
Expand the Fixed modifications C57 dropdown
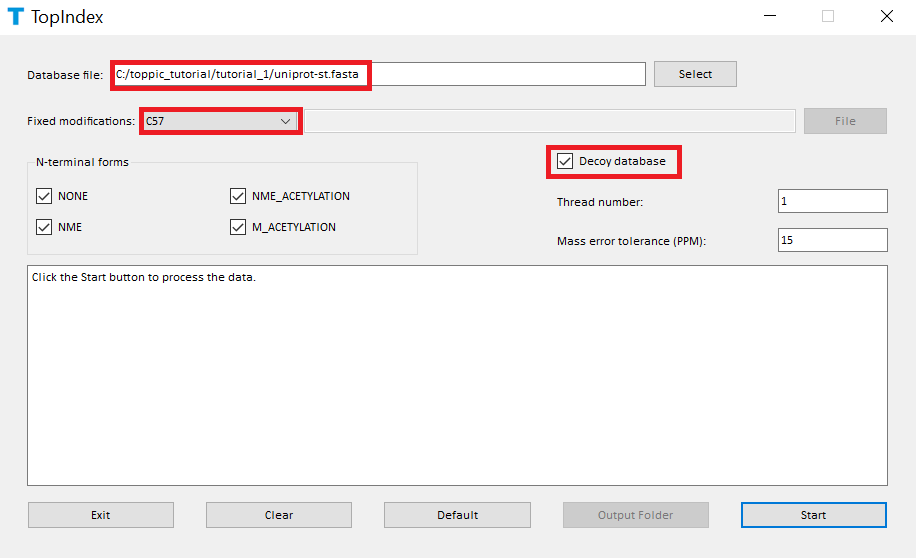coord(221,121)
